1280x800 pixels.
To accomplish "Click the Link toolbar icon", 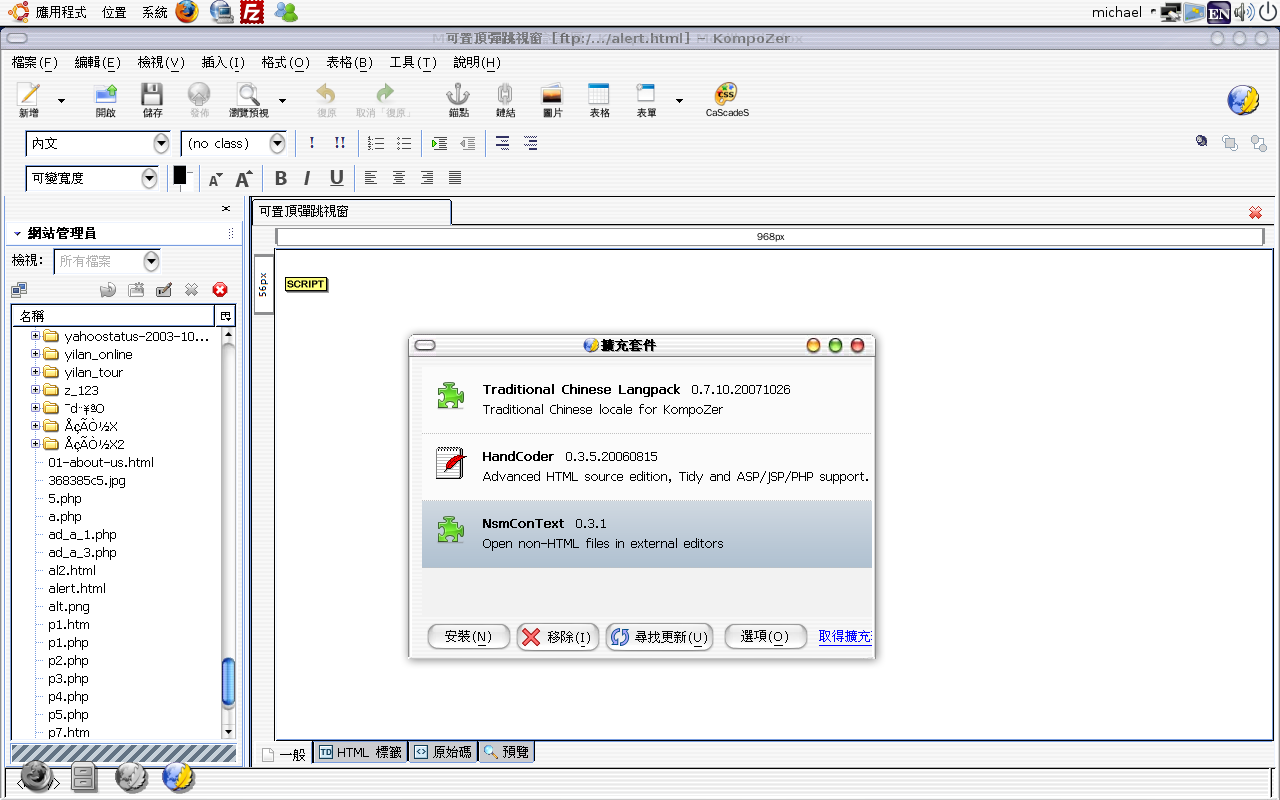I will coord(505,97).
